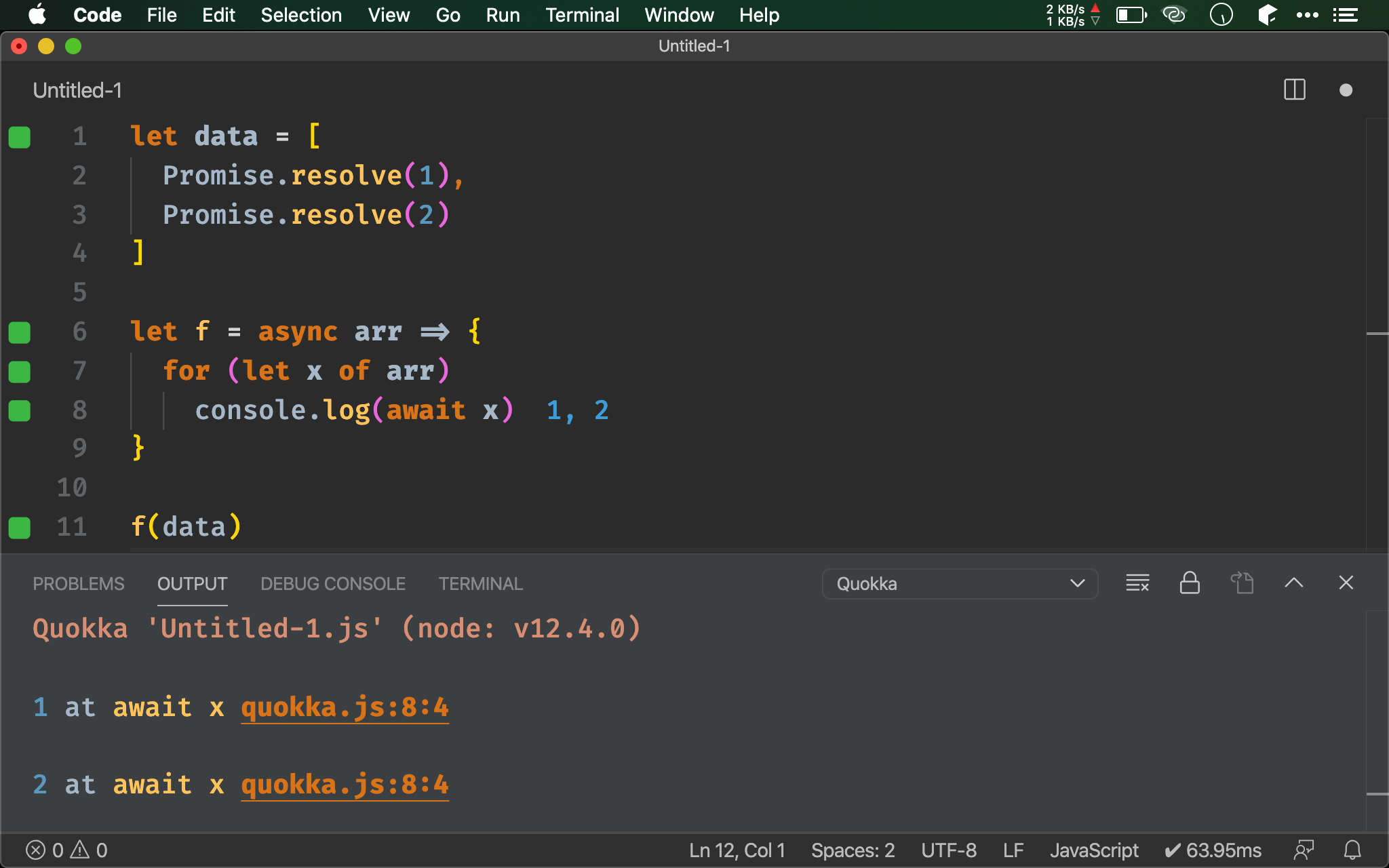This screenshot has width=1389, height=868.
Task: Click the Quokka 63.95ms status indicator
Action: tap(1213, 850)
